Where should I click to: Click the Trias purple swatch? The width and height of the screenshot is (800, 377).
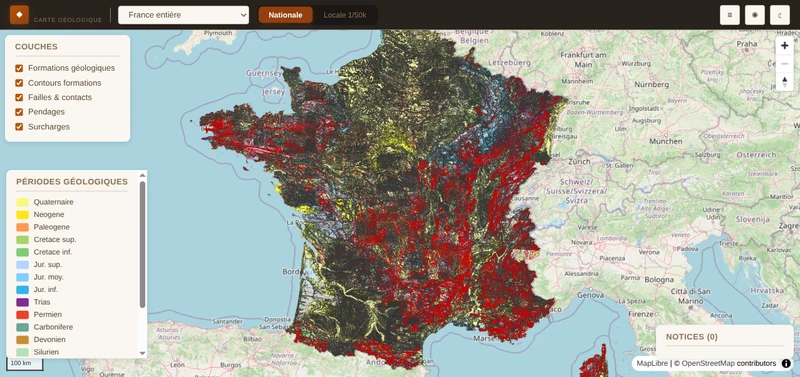point(22,302)
